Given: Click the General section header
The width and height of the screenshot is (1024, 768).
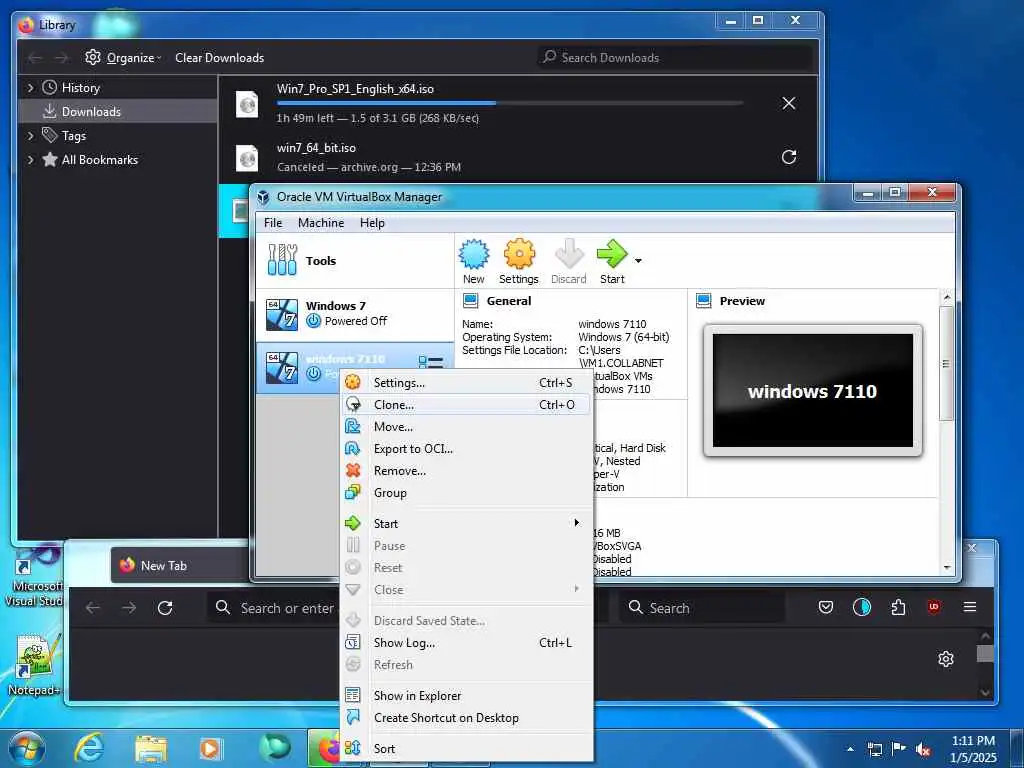Looking at the screenshot, I should (x=509, y=301).
